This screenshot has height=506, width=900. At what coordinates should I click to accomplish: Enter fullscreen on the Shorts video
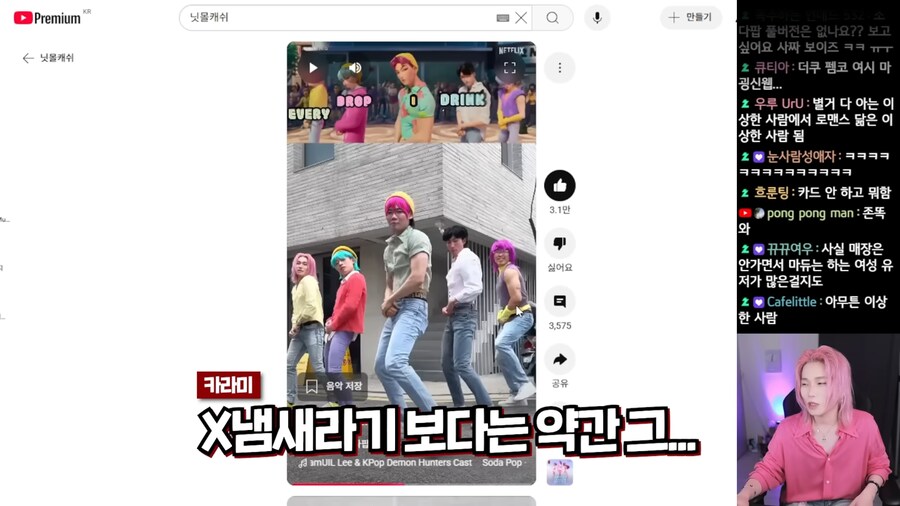510,68
